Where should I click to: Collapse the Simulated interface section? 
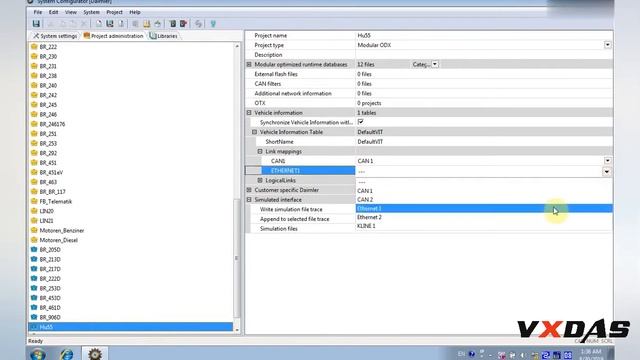tap(249, 200)
